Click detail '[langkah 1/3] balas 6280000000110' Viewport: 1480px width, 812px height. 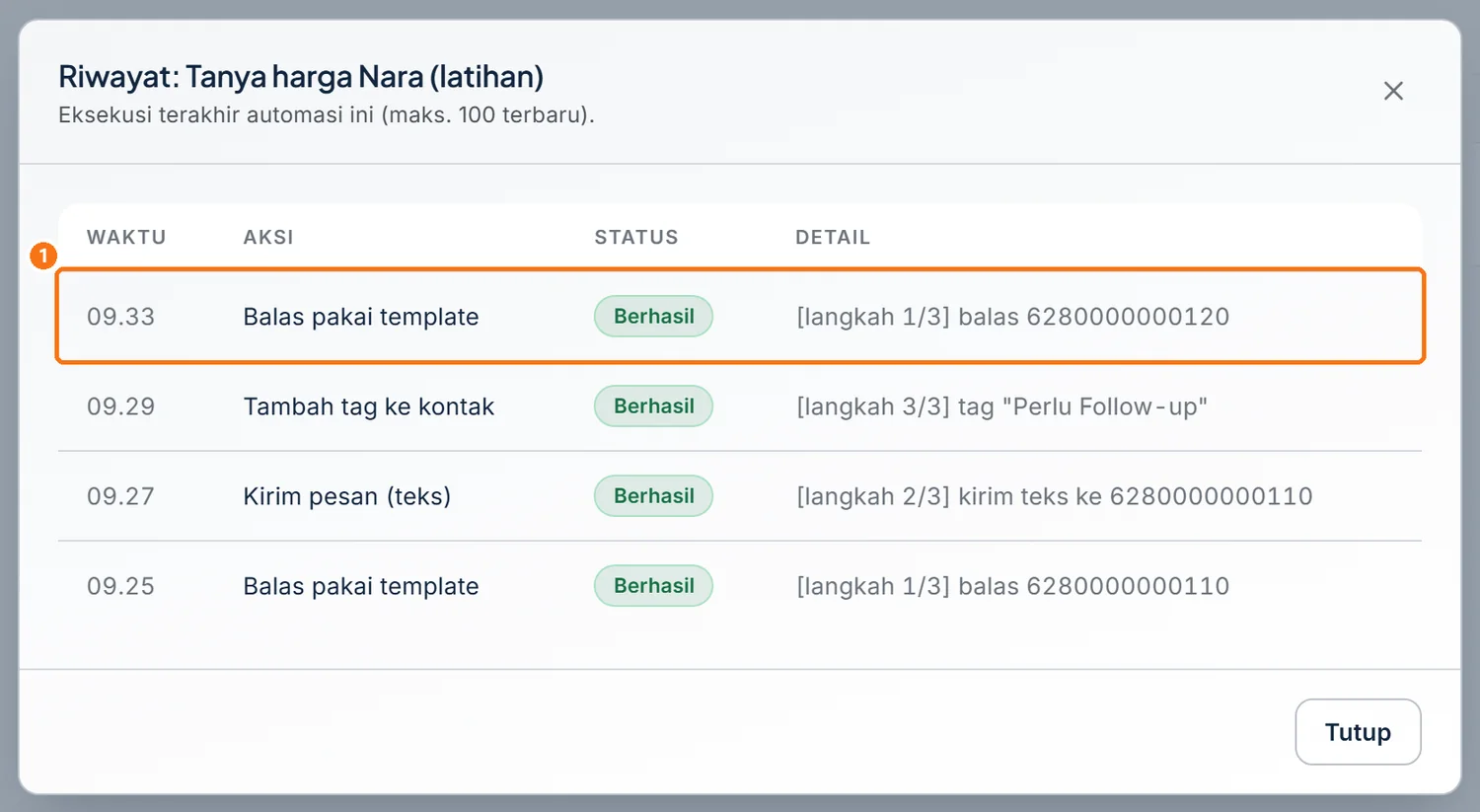click(x=1013, y=586)
